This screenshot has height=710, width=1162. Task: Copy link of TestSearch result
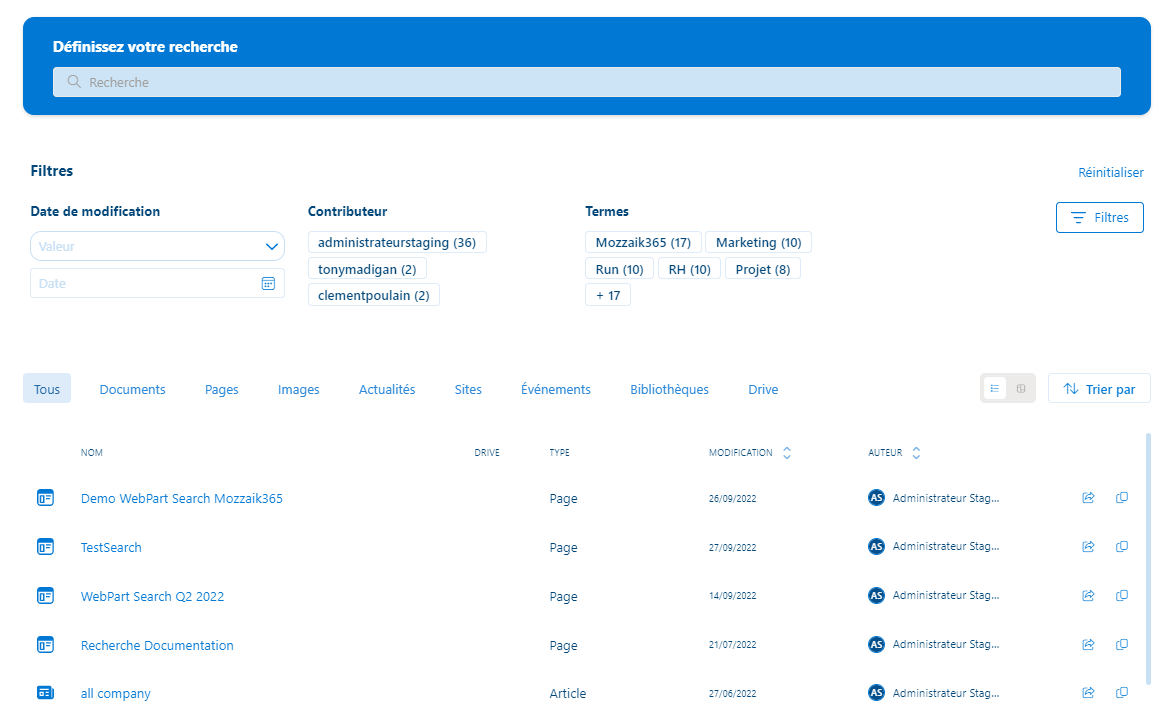point(1122,546)
